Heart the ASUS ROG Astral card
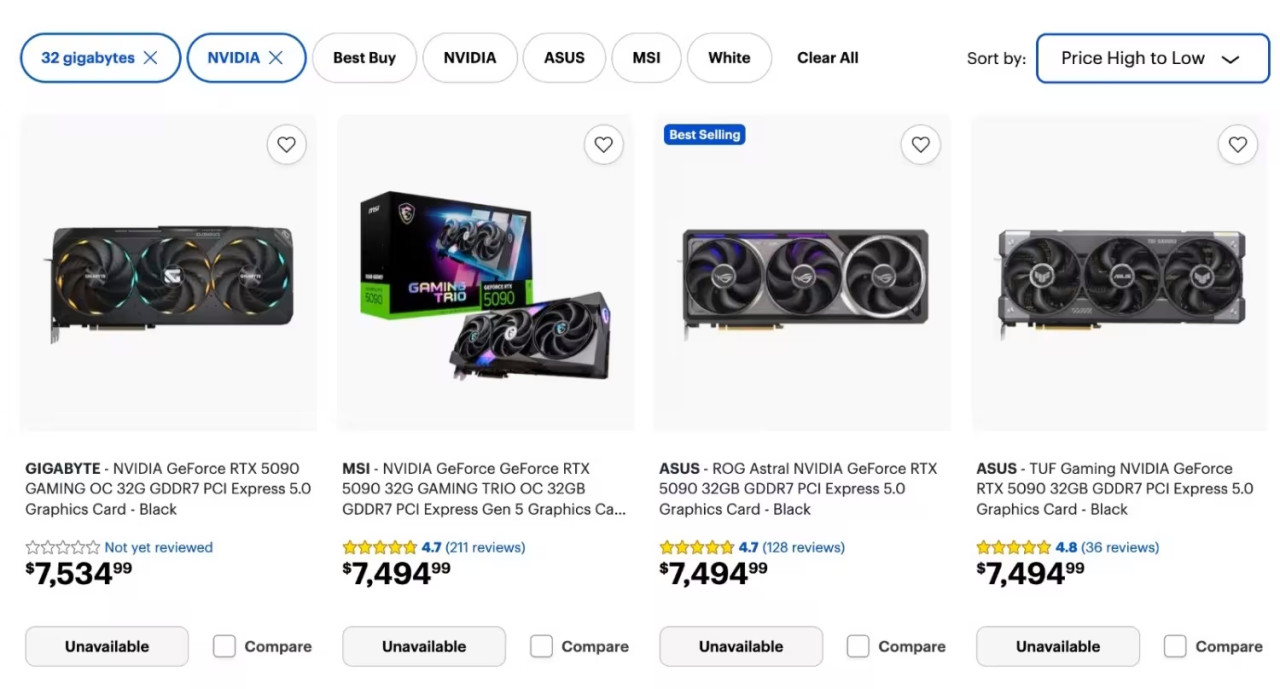1280x689 pixels. pos(920,145)
